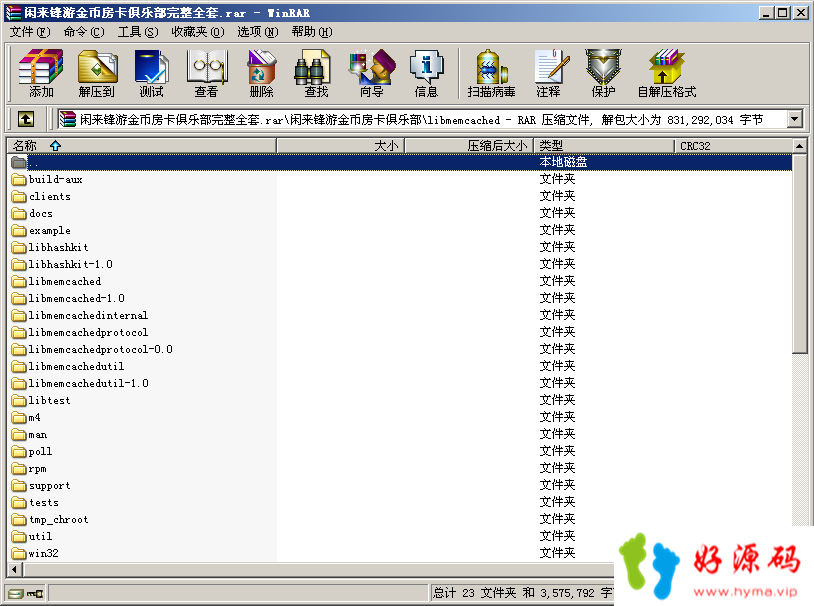Click the Add (添加) toolbar icon
This screenshot has width=814, height=606.
pyautogui.click(x=41, y=73)
